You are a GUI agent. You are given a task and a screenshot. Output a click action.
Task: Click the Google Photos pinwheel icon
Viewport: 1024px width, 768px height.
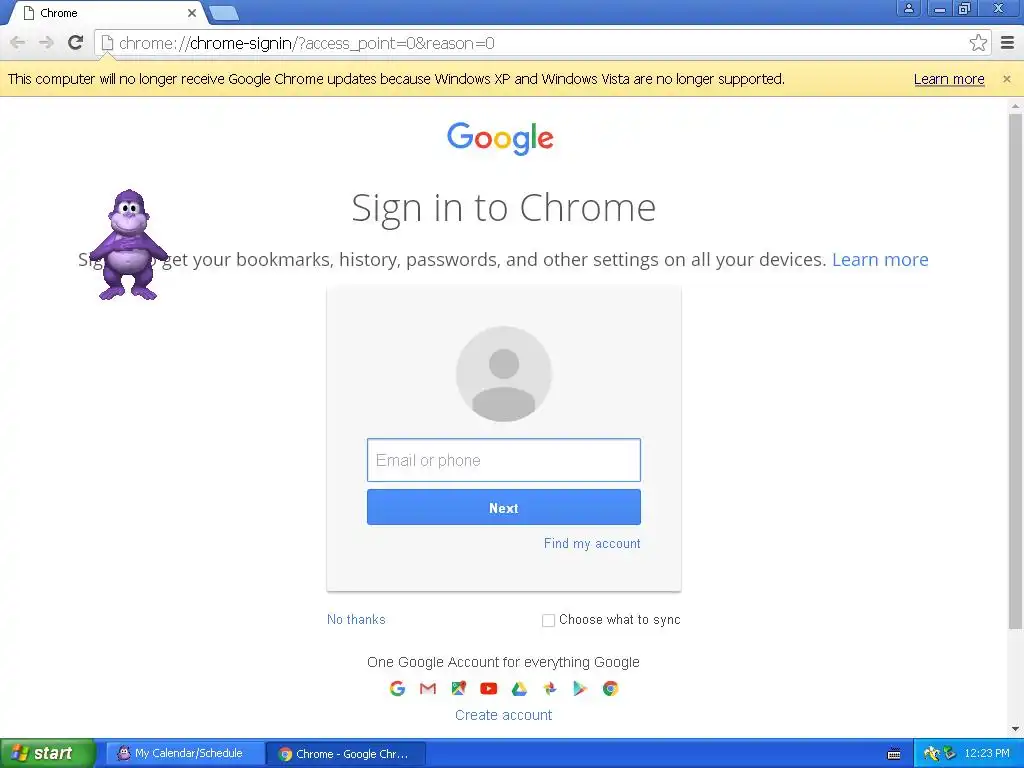click(550, 688)
